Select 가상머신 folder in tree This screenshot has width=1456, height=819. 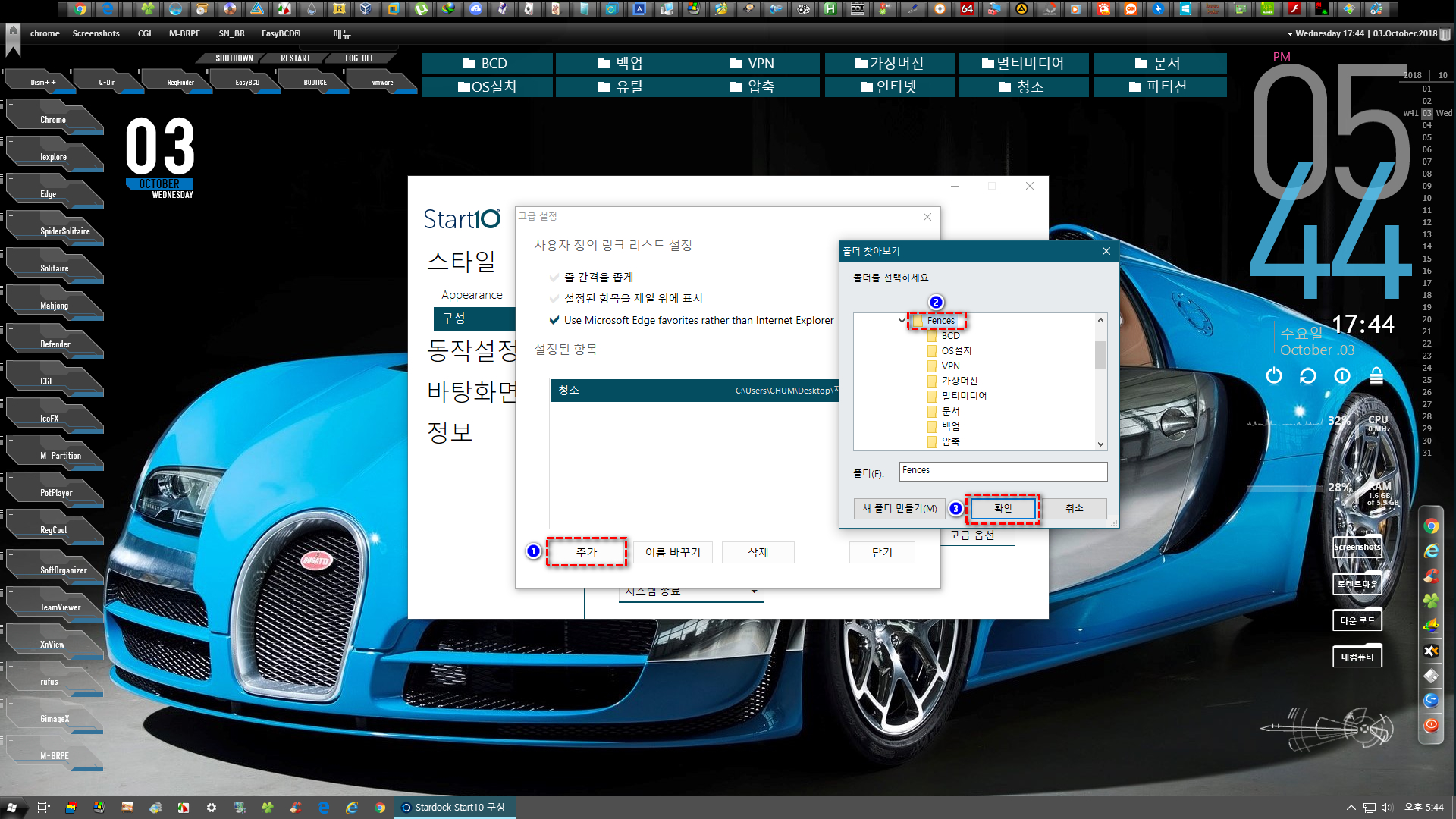(x=959, y=381)
